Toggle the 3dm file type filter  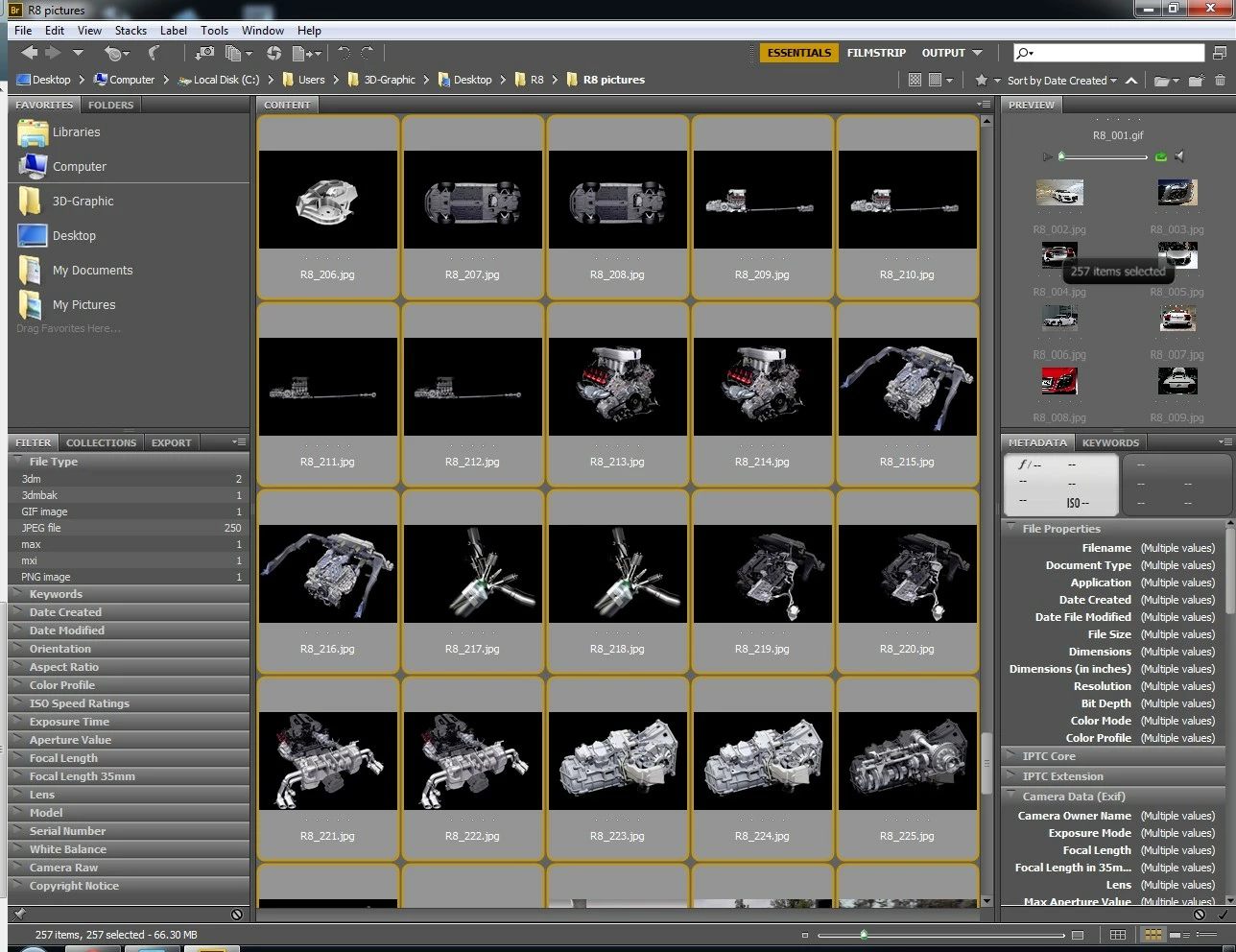[x=129, y=479]
